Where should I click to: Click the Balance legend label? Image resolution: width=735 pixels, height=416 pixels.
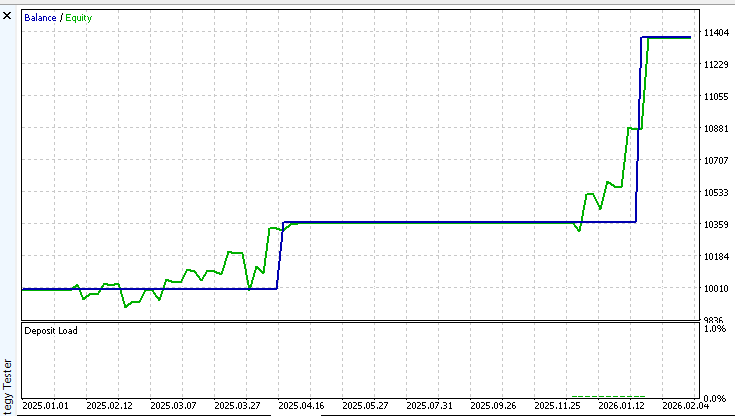[x=40, y=18]
